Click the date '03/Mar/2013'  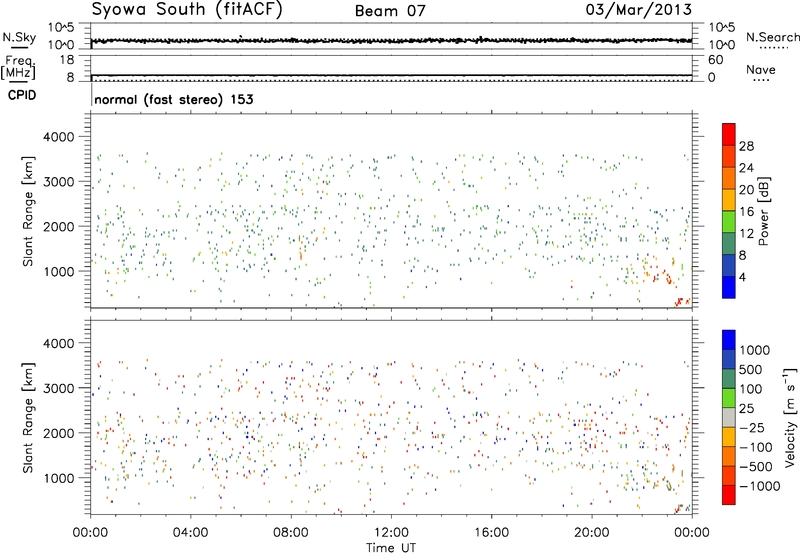click(x=639, y=10)
